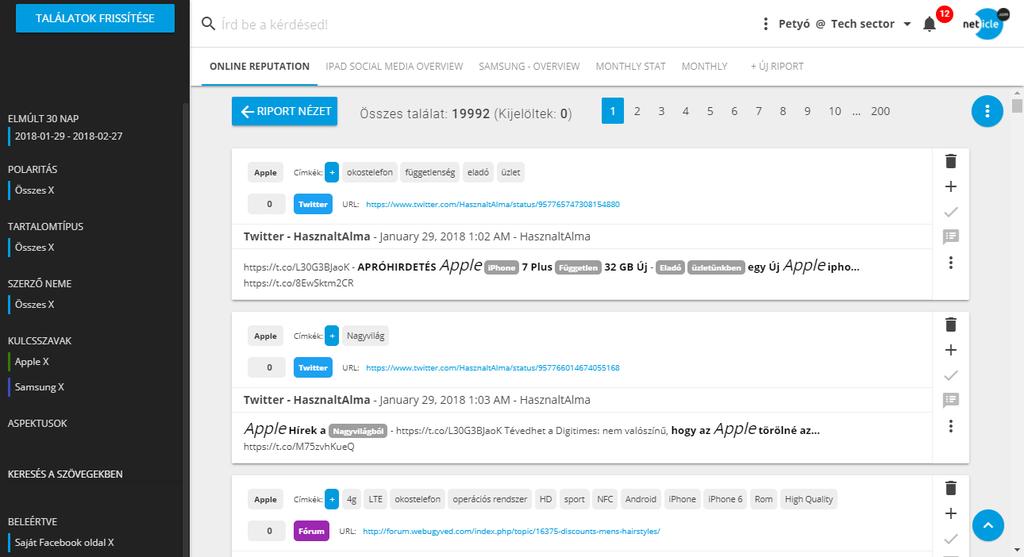Image resolution: width=1024 pixels, height=557 pixels.
Task: Remove the Tartalomtípus Összes X filter
Action: pyautogui.click(x=35, y=247)
